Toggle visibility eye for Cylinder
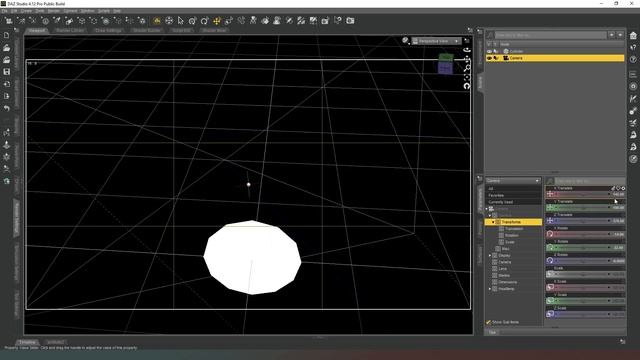This screenshot has width=640, height=360. (x=489, y=51)
